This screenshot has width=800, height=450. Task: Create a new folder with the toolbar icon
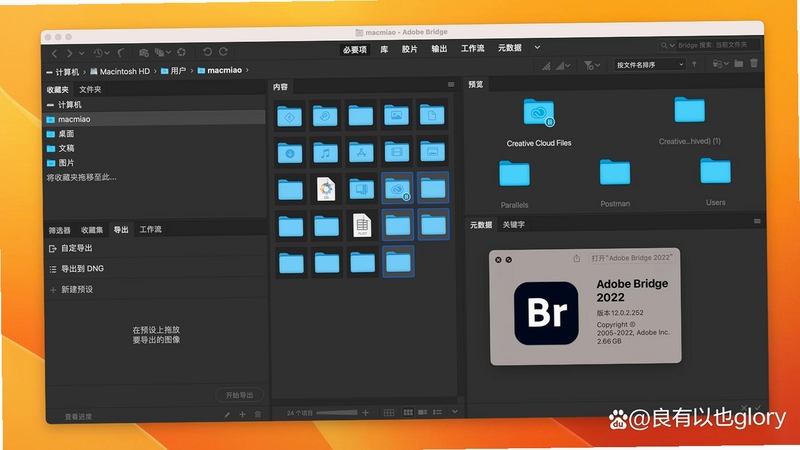tap(739, 63)
